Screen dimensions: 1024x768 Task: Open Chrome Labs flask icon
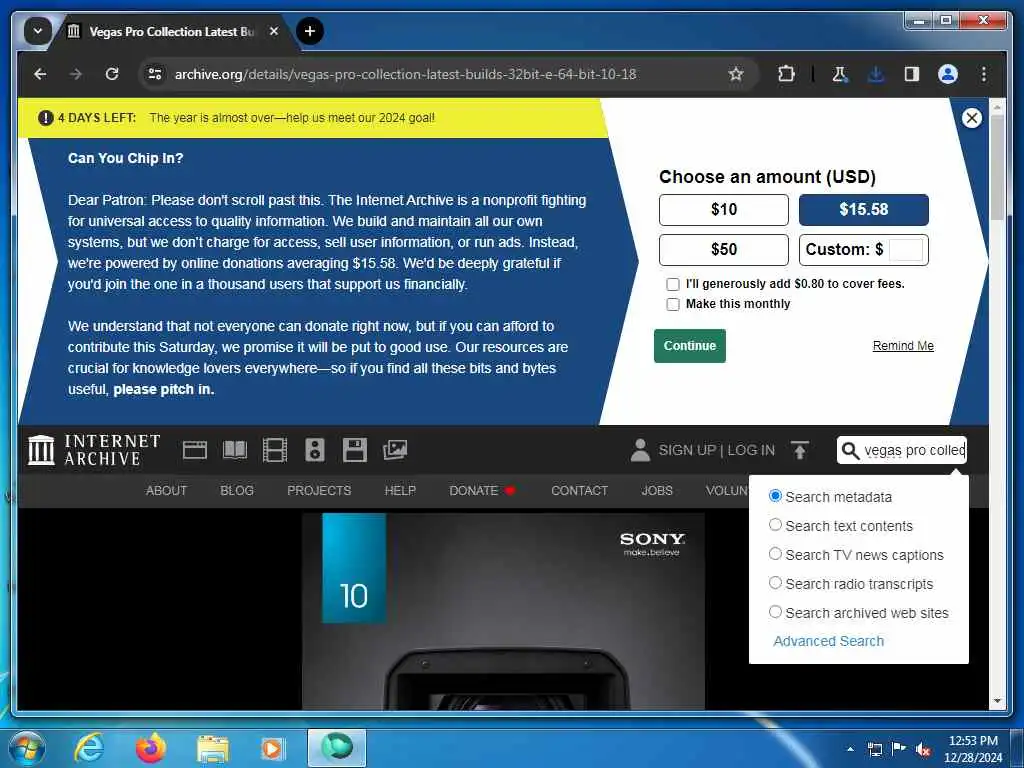pyautogui.click(x=840, y=74)
